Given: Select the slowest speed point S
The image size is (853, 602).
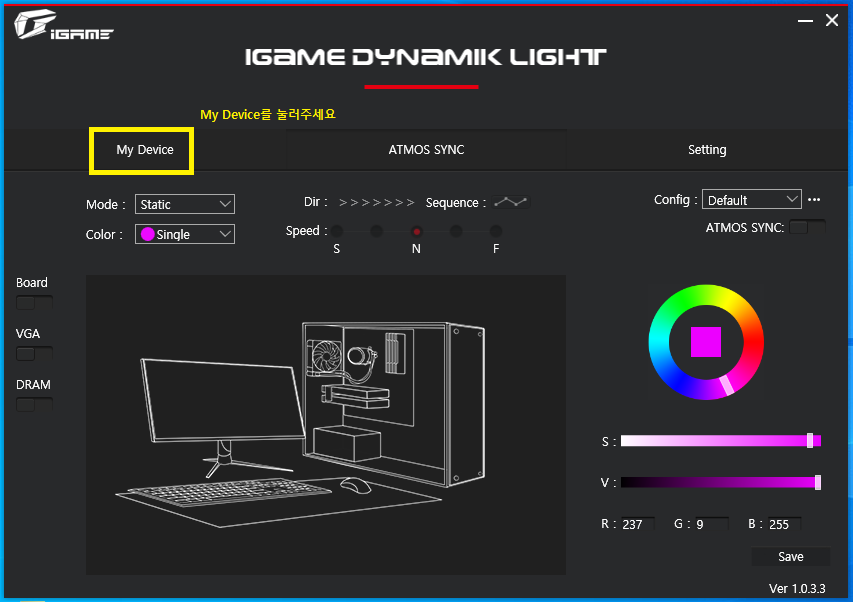Looking at the screenshot, I should (337, 232).
